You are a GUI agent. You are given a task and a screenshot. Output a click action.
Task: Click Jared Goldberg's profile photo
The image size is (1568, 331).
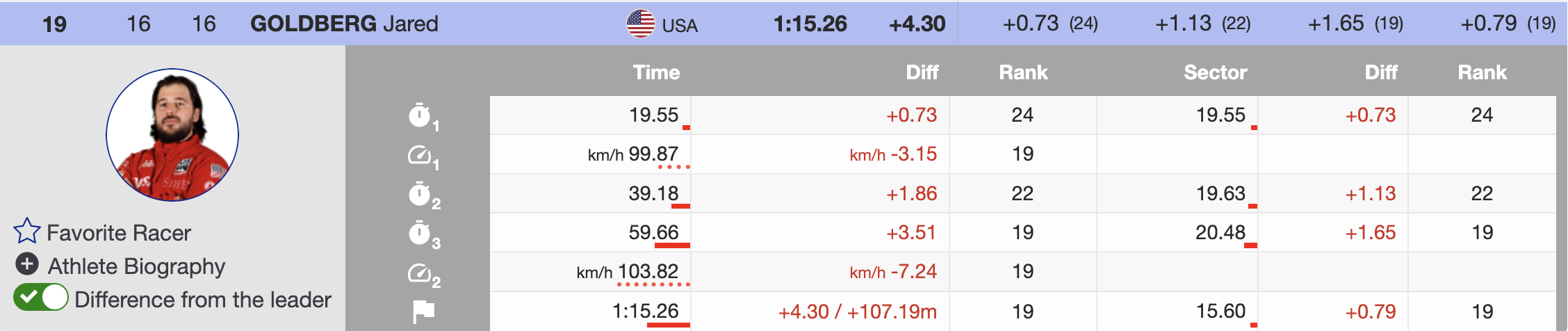click(x=172, y=134)
